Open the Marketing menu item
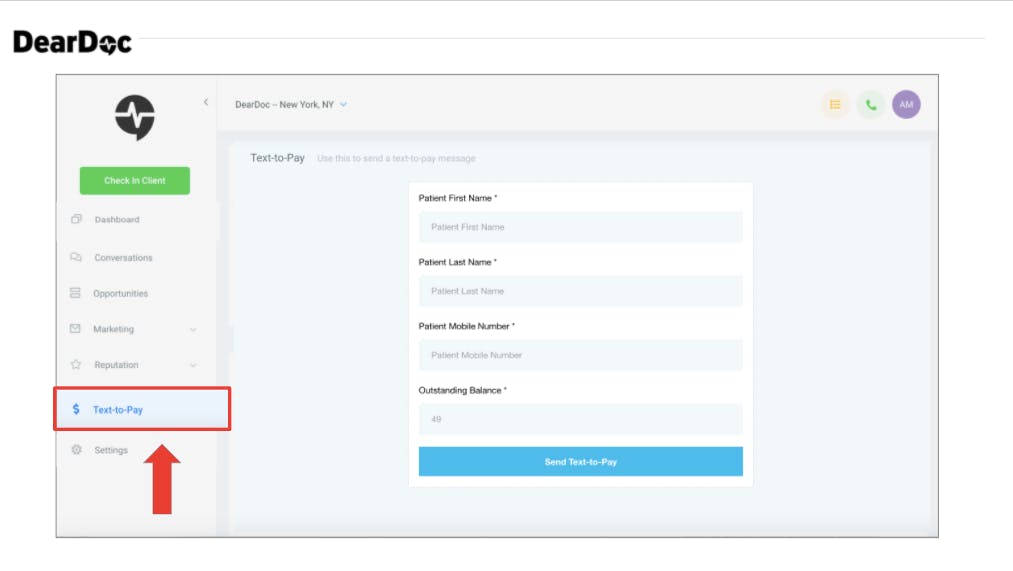Image resolution: width=1013 pixels, height=571 pixels. pos(114,329)
